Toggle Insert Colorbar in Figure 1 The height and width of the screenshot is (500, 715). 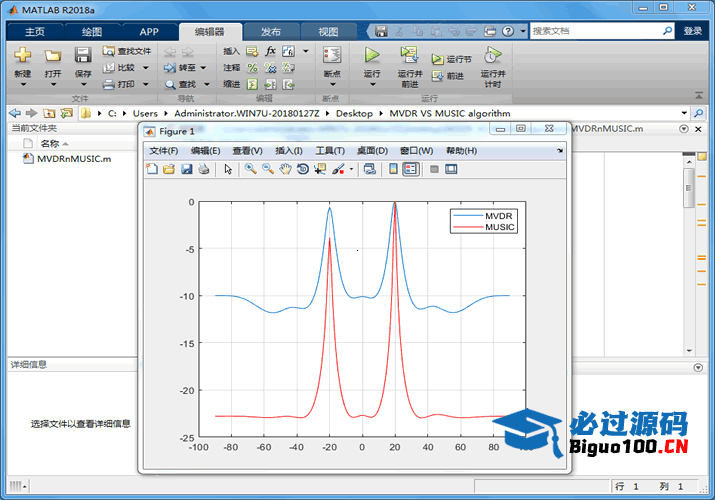(393, 169)
